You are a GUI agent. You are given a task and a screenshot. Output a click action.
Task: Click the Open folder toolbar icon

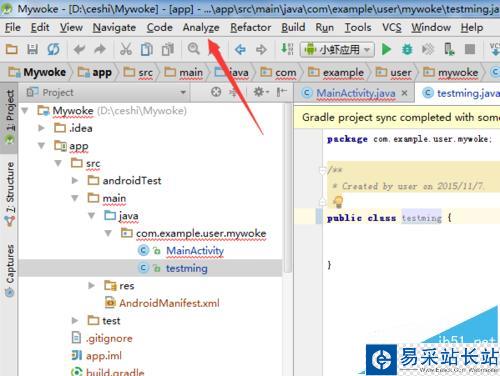click(x=12, y=49)
